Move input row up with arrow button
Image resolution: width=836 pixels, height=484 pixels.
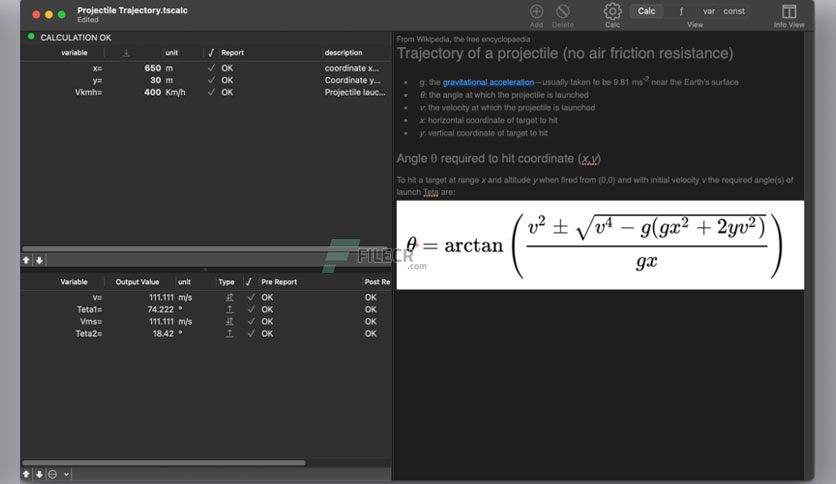pyautogui.click(x=26, y=260)
